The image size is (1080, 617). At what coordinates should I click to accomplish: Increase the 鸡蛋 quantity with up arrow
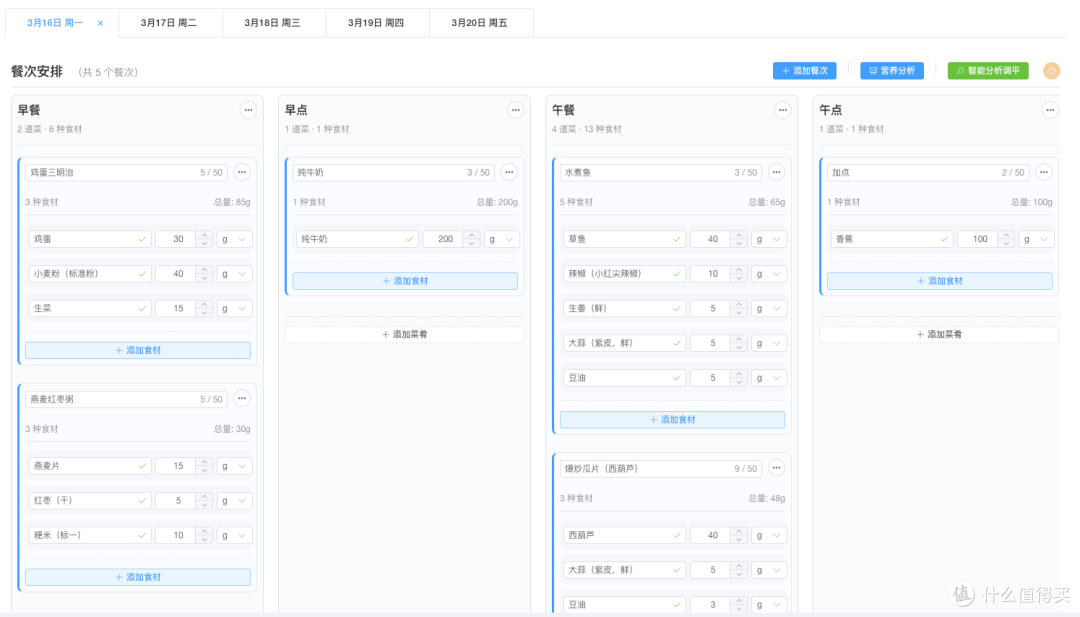click(204, 235)
